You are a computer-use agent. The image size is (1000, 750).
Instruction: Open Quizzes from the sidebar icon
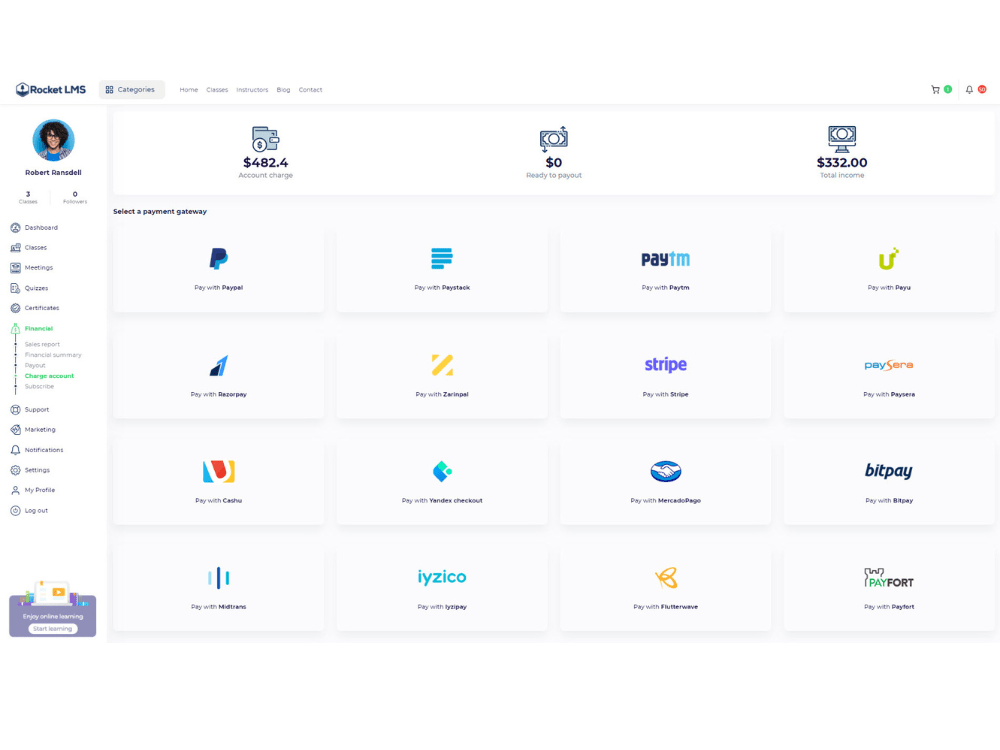point(15,287)
